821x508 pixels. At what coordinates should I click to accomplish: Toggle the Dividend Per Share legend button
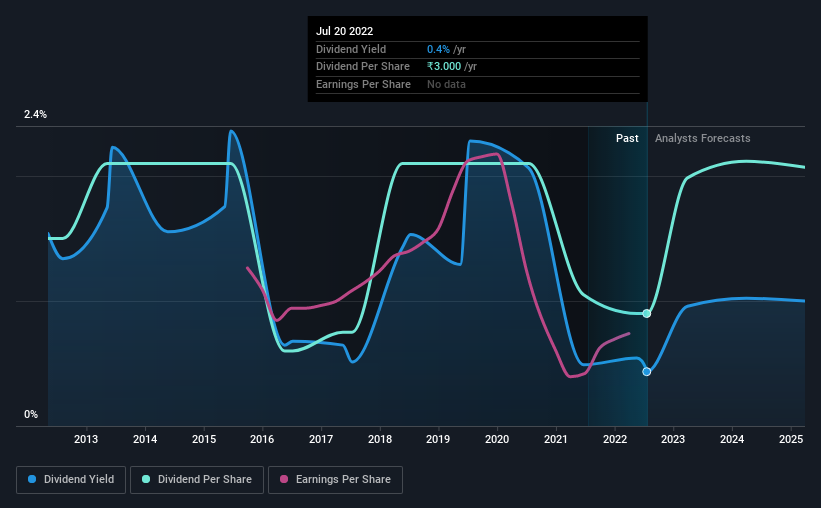[197, 479]
